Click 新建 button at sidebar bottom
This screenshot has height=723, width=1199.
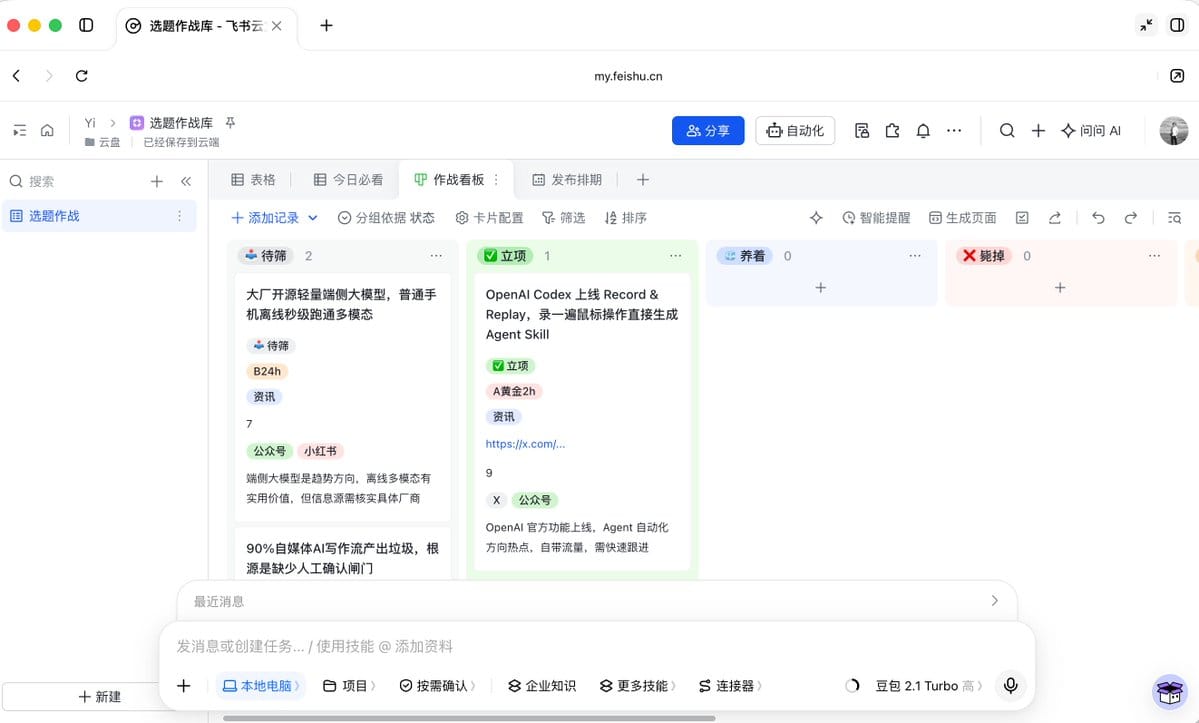pyautogui.click(x=99, y=696)
